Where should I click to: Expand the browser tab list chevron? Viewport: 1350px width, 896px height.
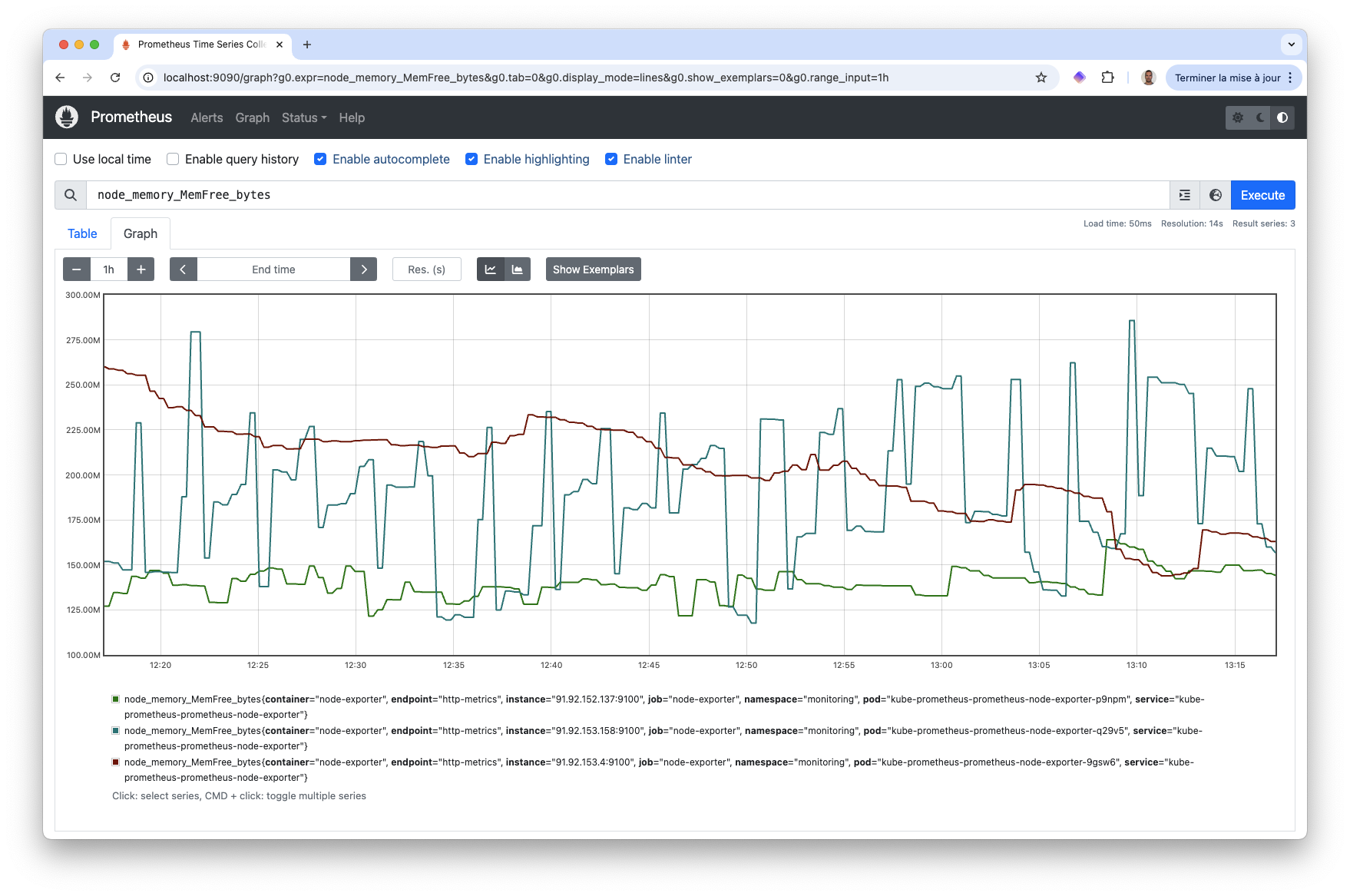point(1291,45)
